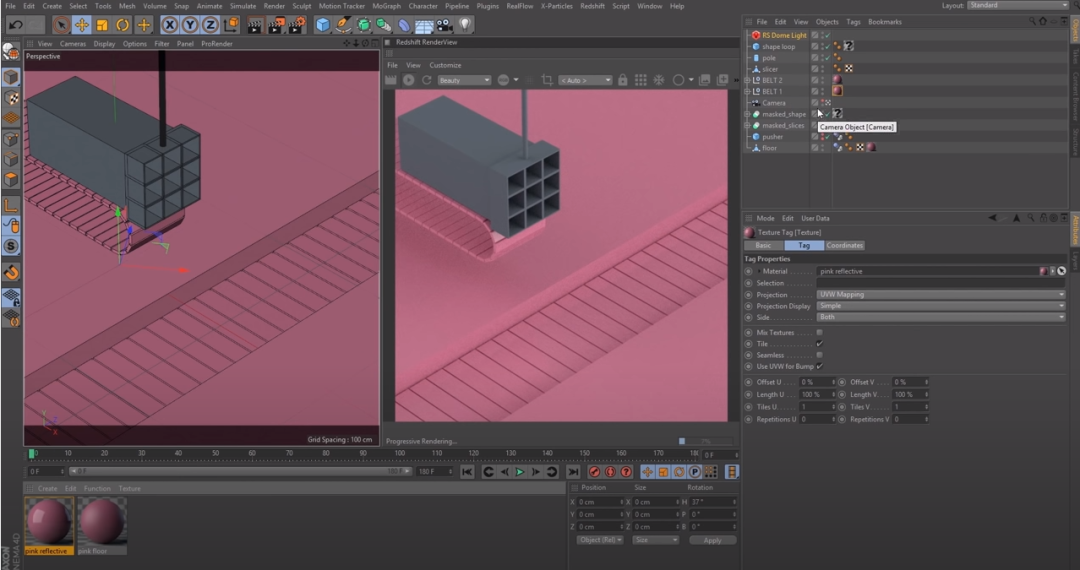
Task: Jump to end of animation button
Action: pyautogui.click(x=573, y=472)
